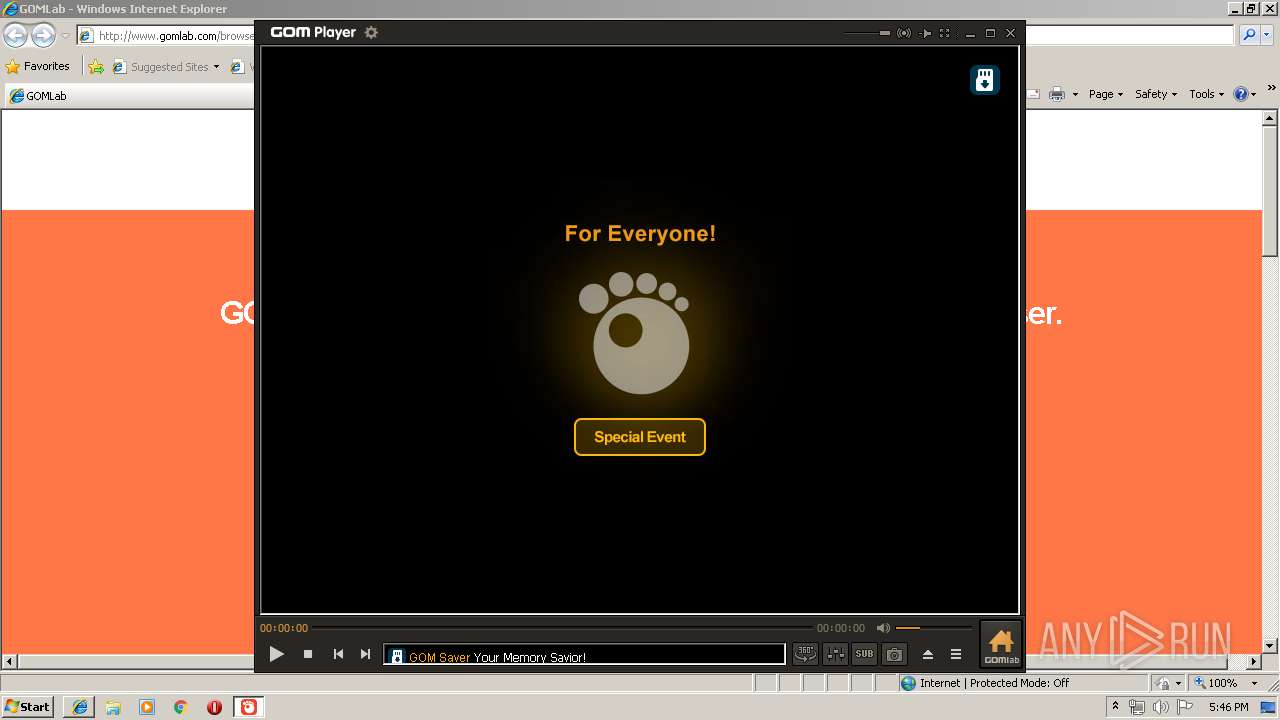Viewport: 1280px width, 720px height.
Task: Open the Favorites panel in IE
Action: tap(38, 66)
